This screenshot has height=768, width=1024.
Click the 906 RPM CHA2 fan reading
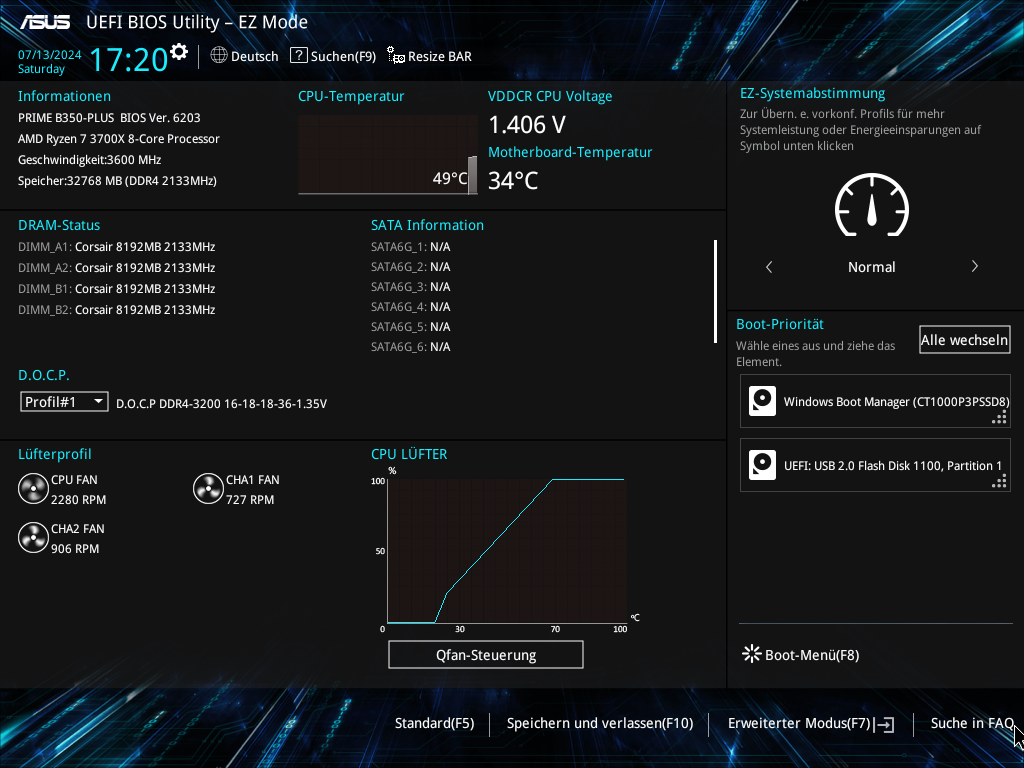[x=75, y=549]
